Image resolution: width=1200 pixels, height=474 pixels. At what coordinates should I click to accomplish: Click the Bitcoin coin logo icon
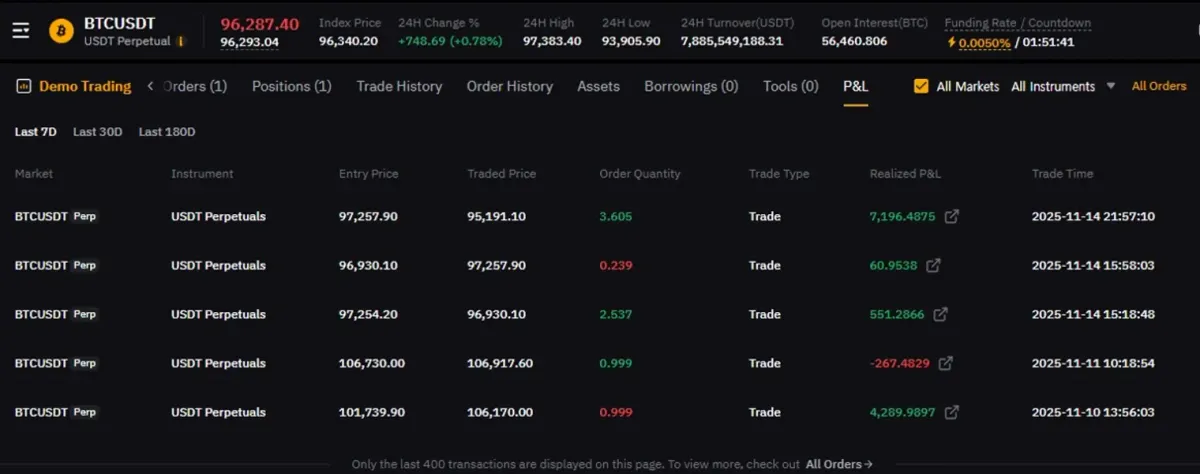coord(61,30)
